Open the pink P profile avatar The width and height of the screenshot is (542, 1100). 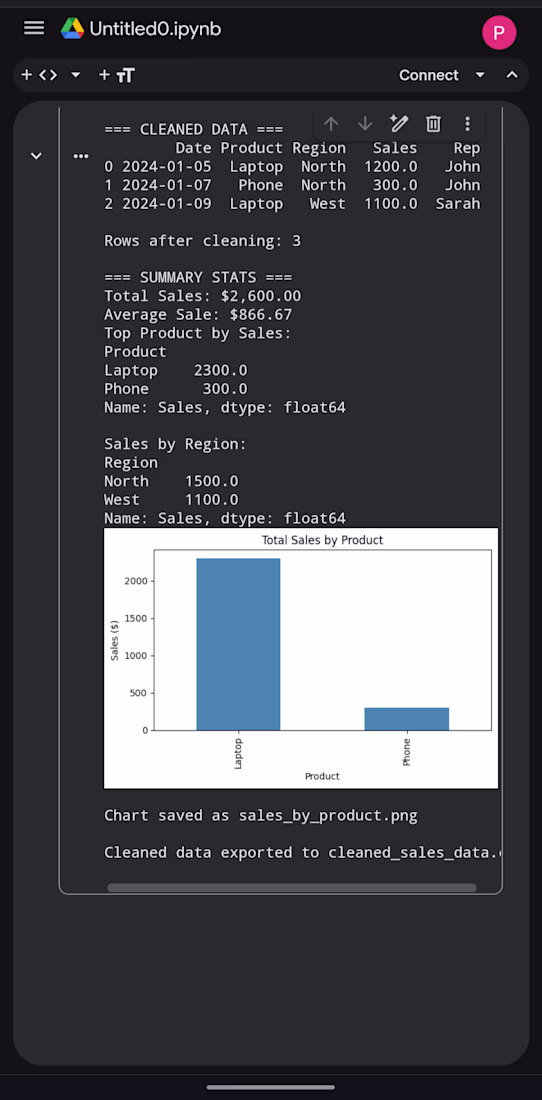tap(499, 32)
